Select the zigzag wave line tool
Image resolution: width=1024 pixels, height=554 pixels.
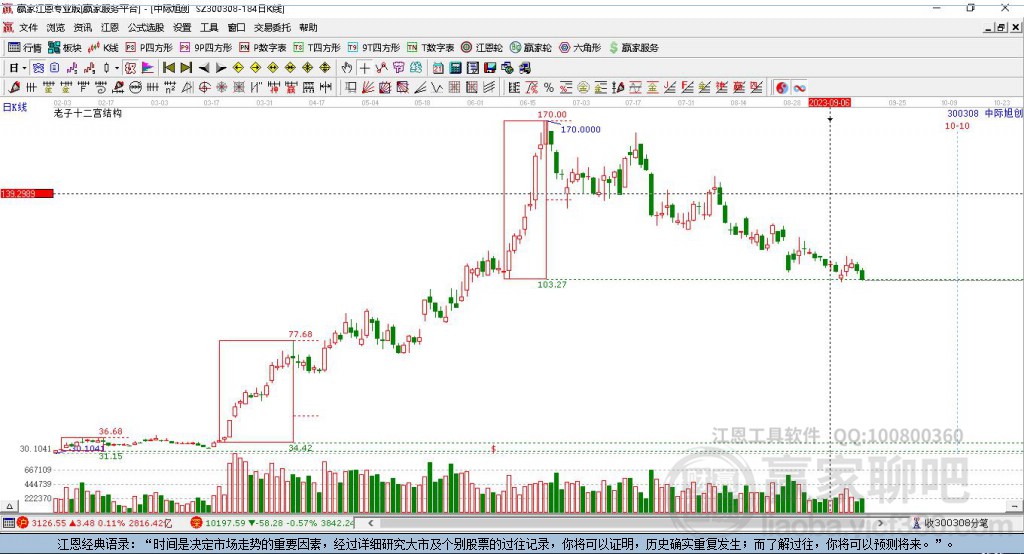coord(437,88)
